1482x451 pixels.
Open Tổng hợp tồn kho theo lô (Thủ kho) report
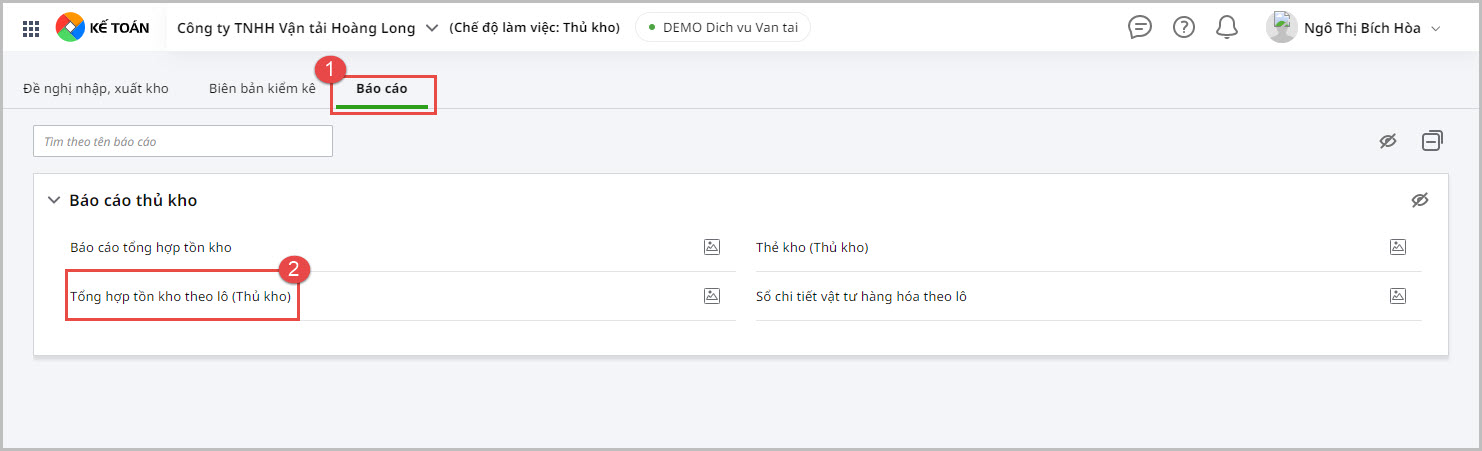click(180, 296)
